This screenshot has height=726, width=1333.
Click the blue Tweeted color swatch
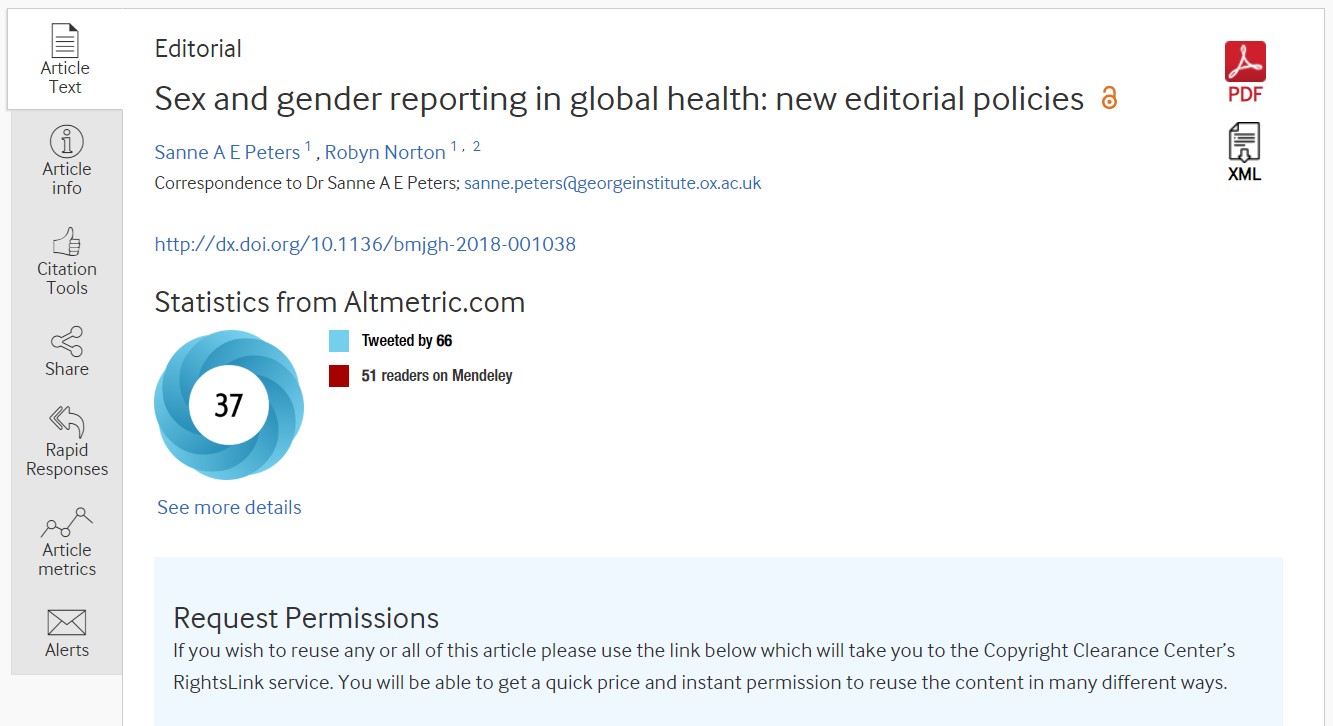[x=339, y=341]
